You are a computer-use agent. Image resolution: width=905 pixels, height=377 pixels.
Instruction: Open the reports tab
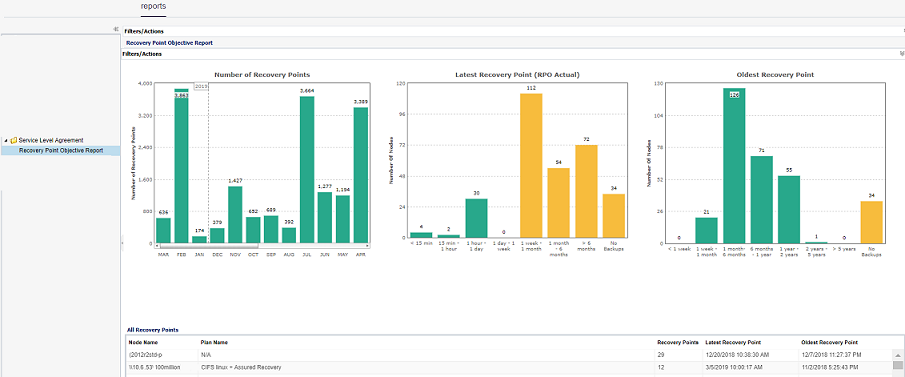(154, 6)
